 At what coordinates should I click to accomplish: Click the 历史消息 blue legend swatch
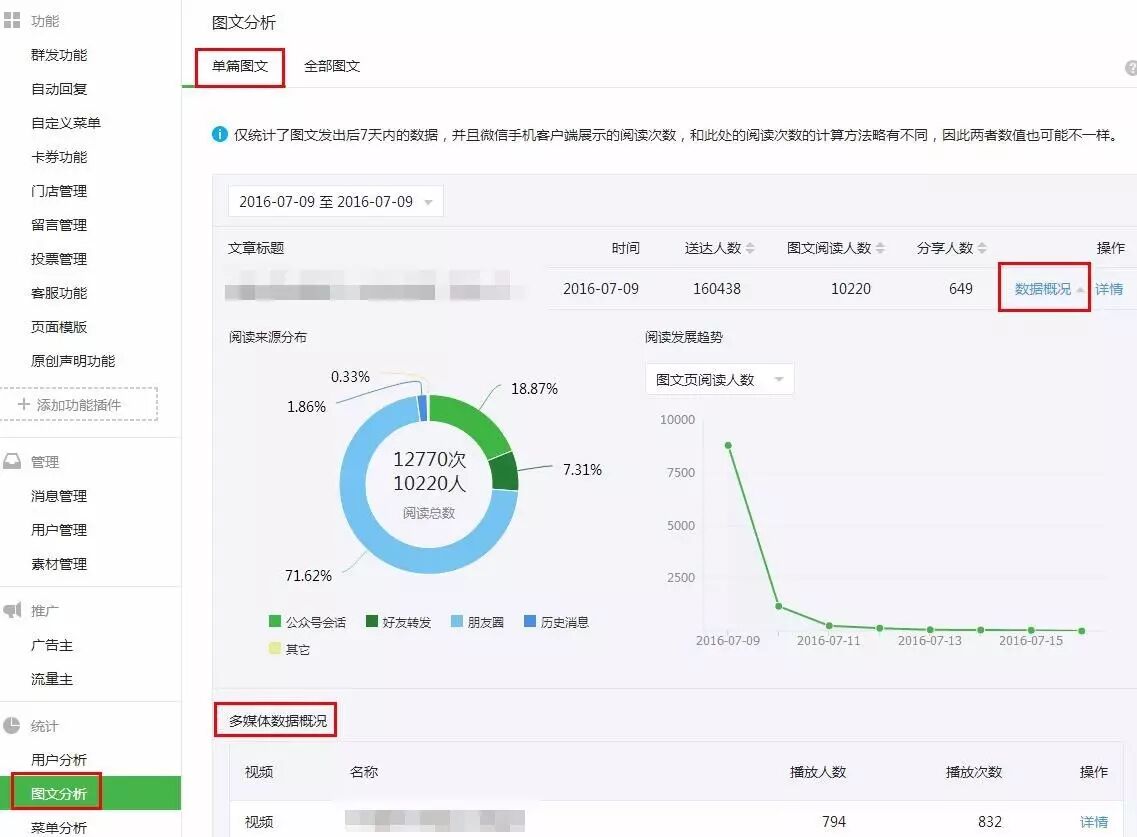(529, 622)
